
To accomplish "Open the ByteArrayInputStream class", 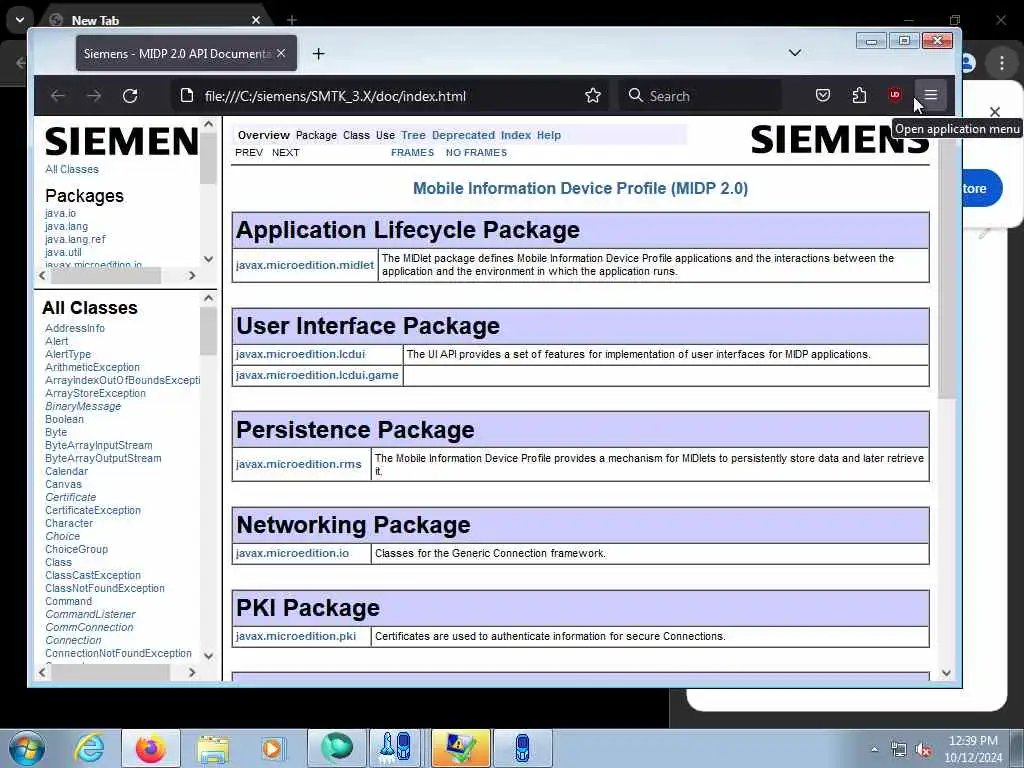I will 99,445.
